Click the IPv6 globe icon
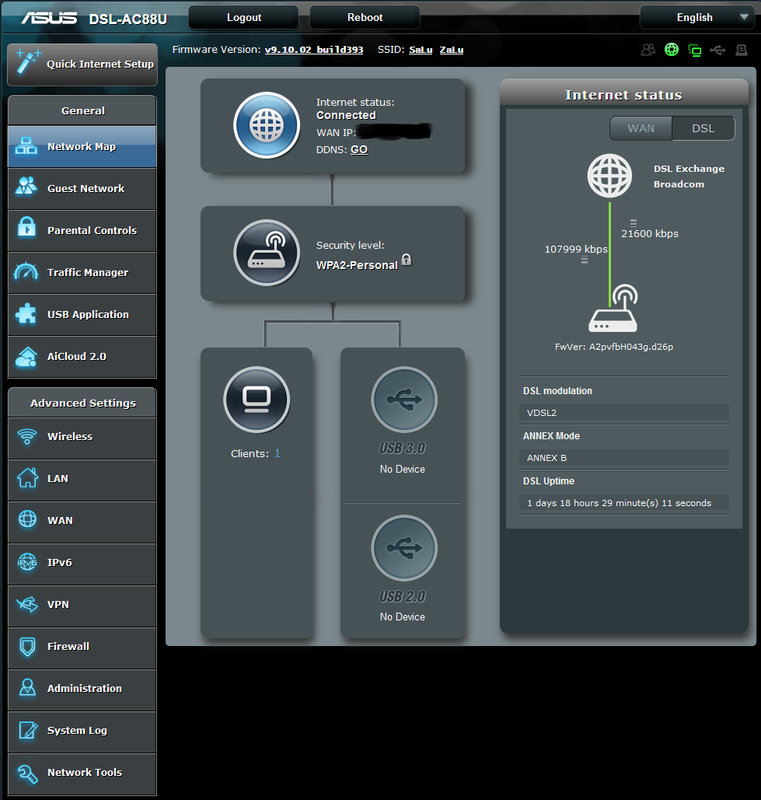761x800 pixels. click(x=28, y=562)
